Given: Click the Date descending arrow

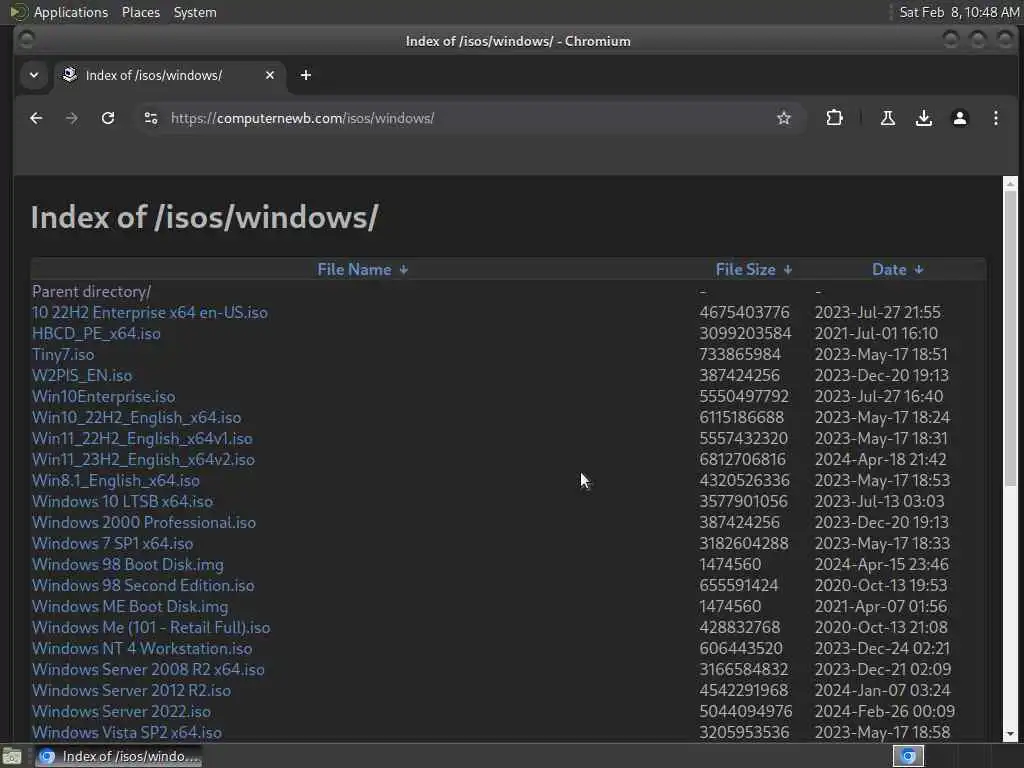Looking at the screenshot, I should (x=919, y=270).
